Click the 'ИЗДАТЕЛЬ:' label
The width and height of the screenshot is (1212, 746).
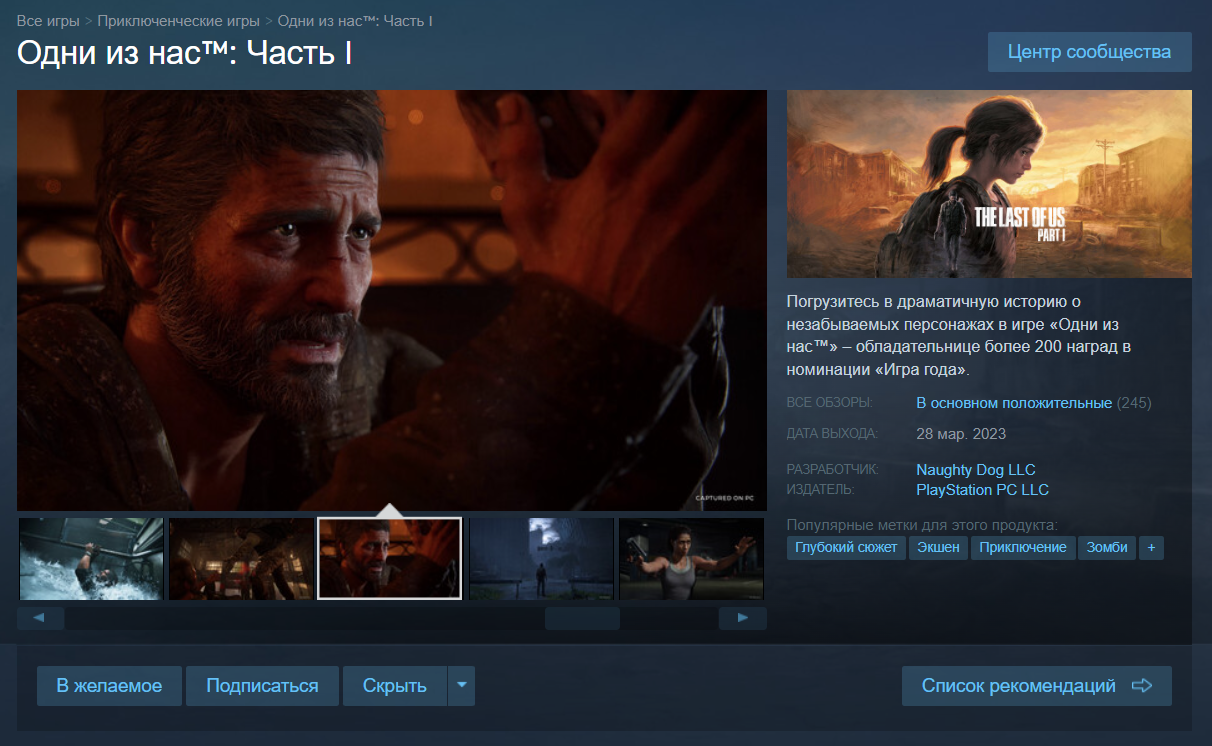821,490
